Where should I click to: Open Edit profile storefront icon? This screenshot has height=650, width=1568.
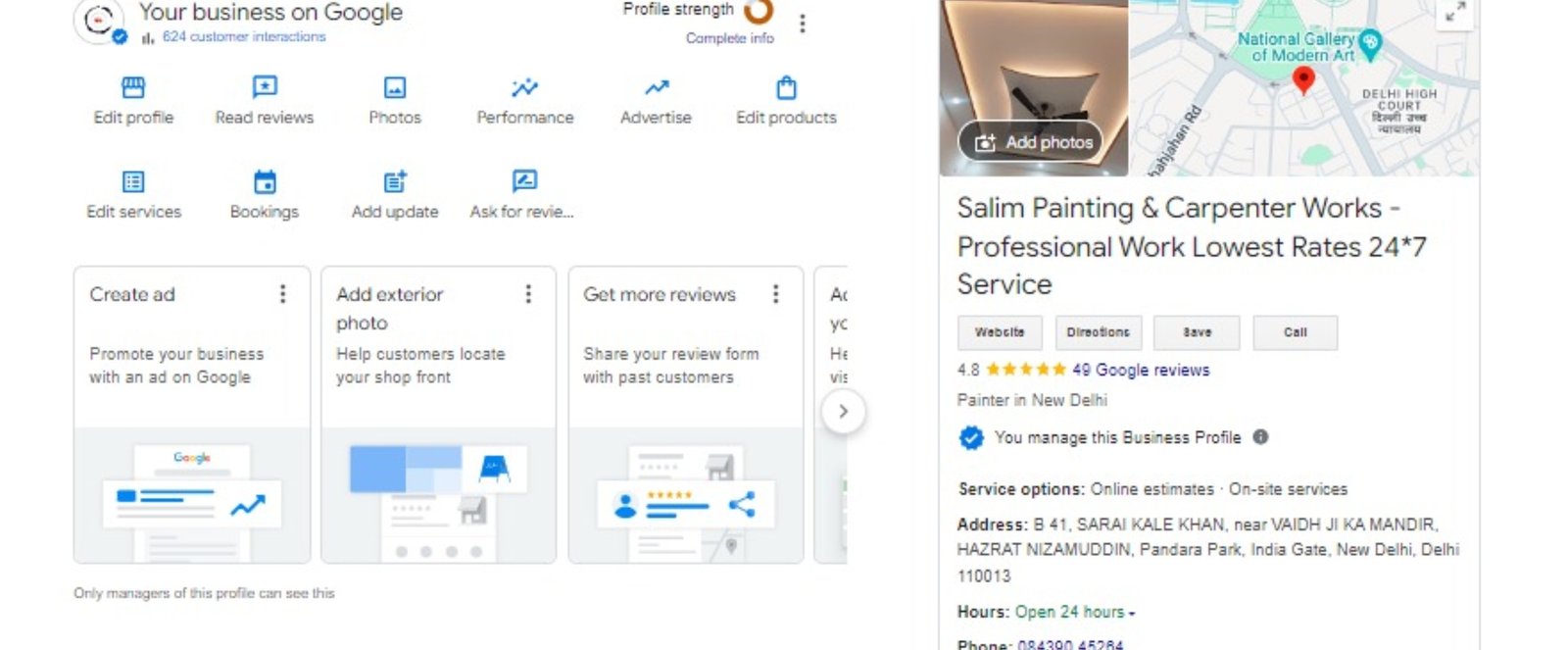tap(133, 88)
